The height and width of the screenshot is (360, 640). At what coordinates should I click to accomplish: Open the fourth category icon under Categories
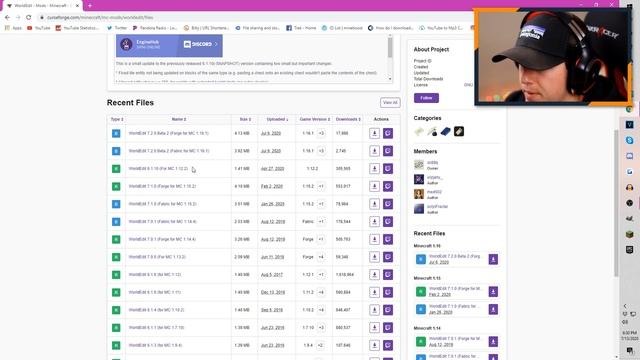459,131
